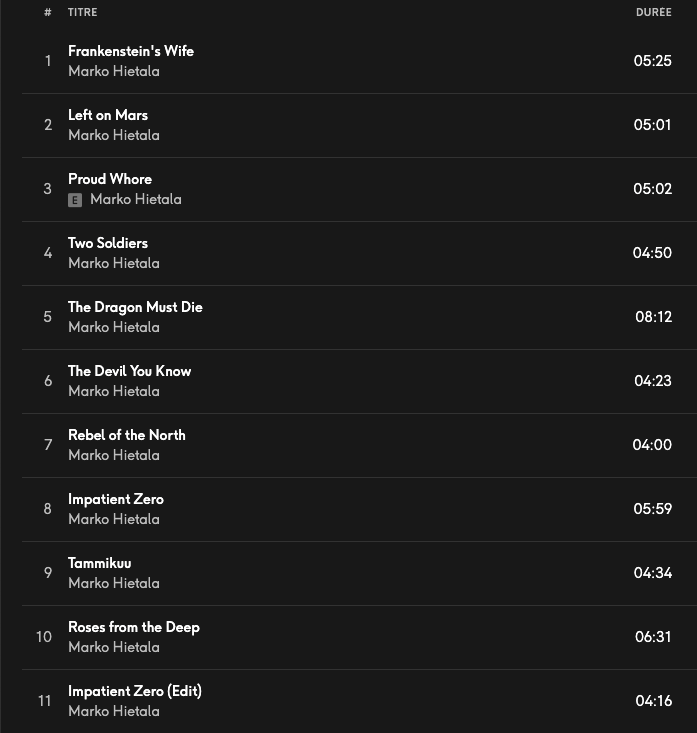Click track number 11 in the list
This screenshot has height=733, width=697.
(x=45, y=701)
